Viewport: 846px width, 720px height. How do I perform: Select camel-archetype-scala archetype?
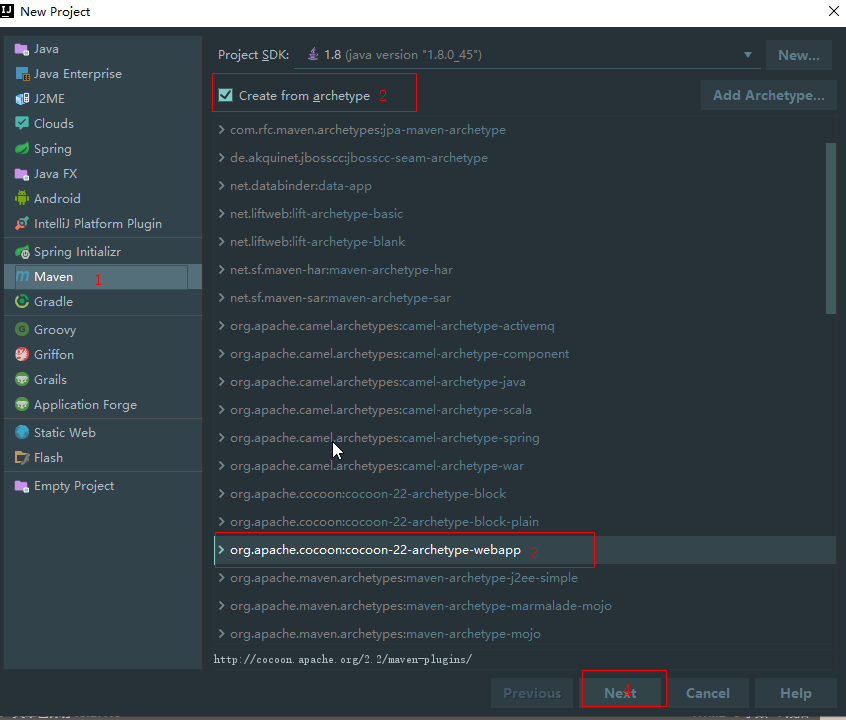pyautogui.click(x=524, y=410)
